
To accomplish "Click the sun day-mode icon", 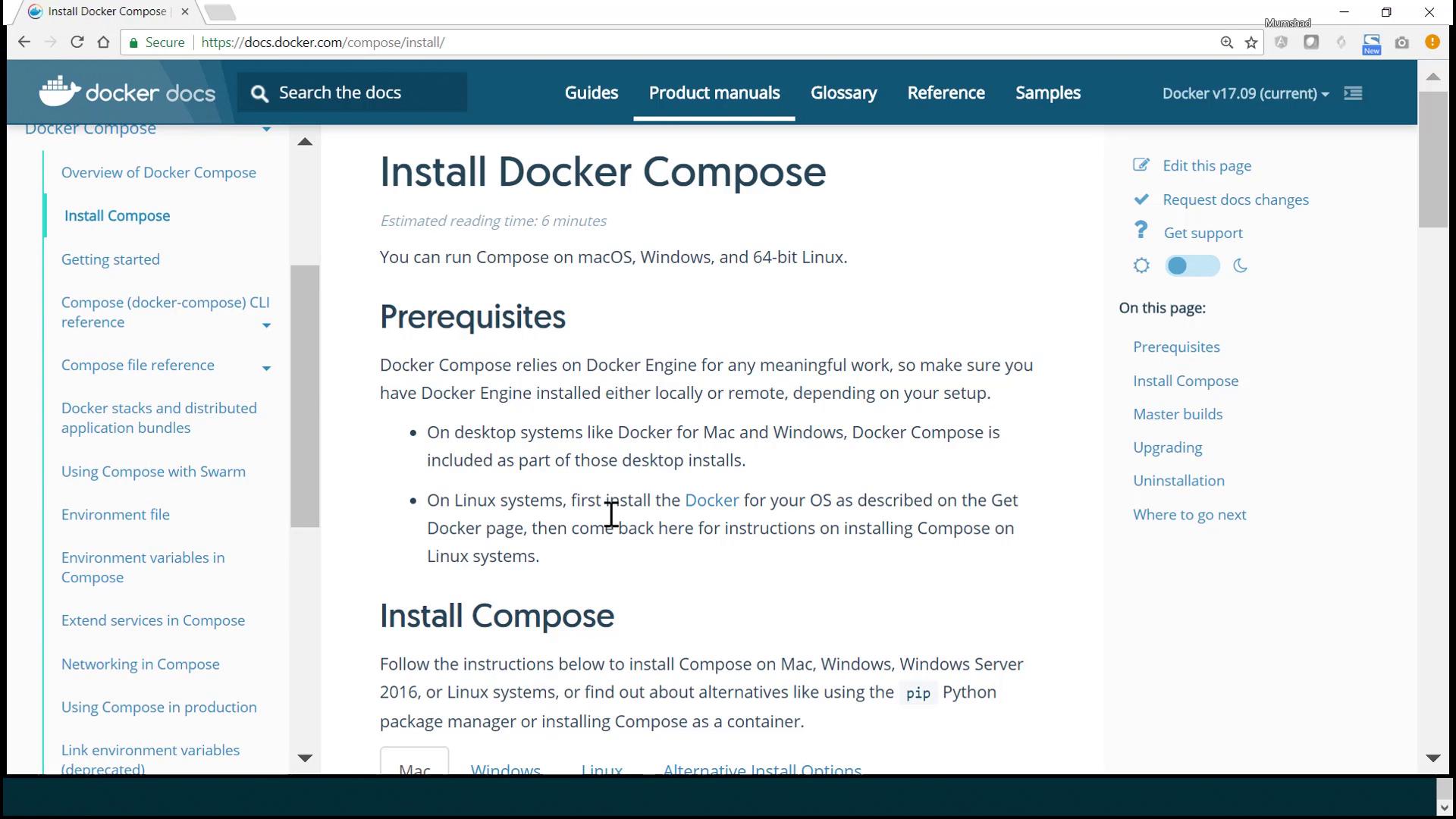I will click(x=1141, y=266).
